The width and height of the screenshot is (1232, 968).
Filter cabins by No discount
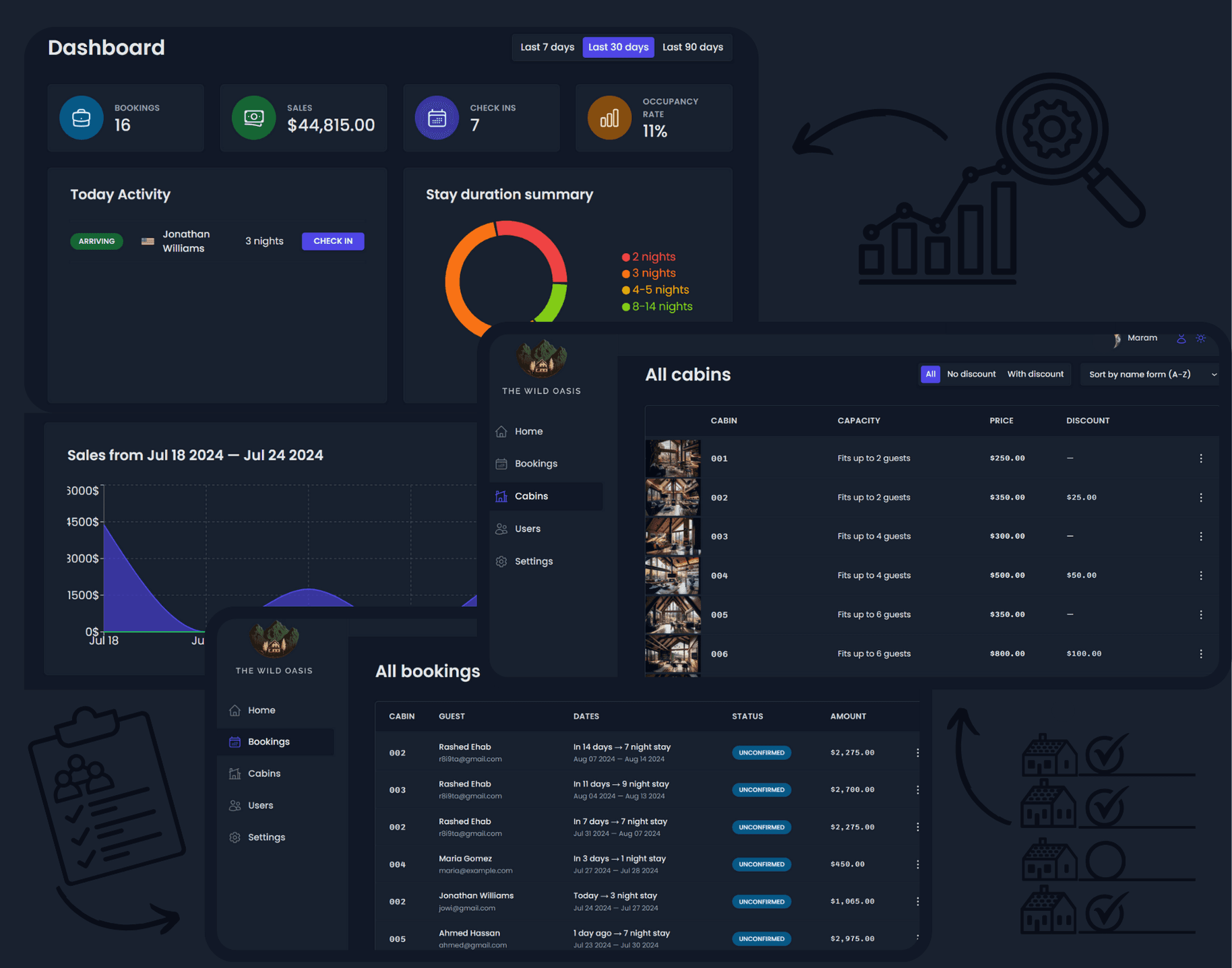point(971,374)
